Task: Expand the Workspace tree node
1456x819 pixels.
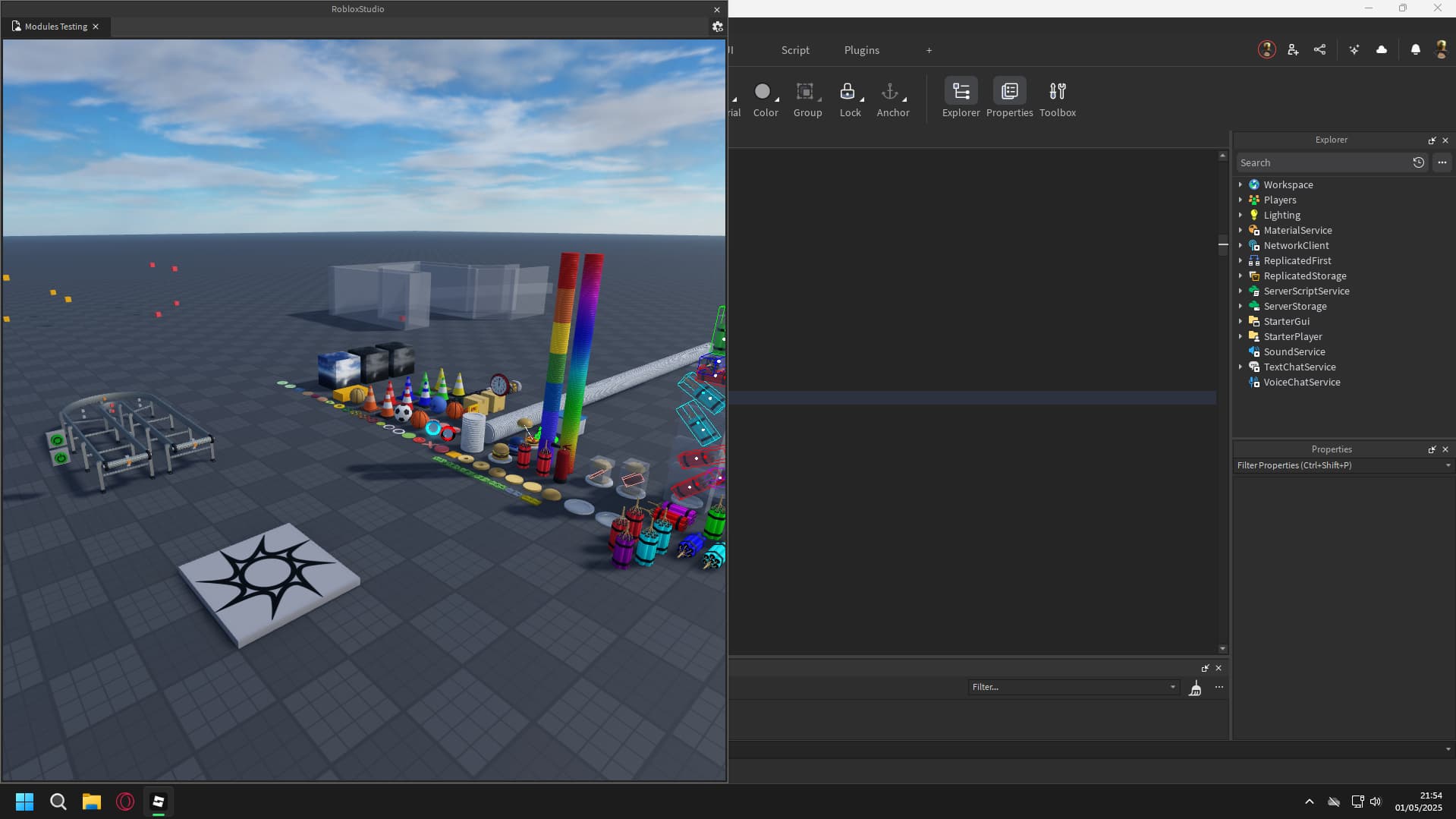Action: [1241, 185]
